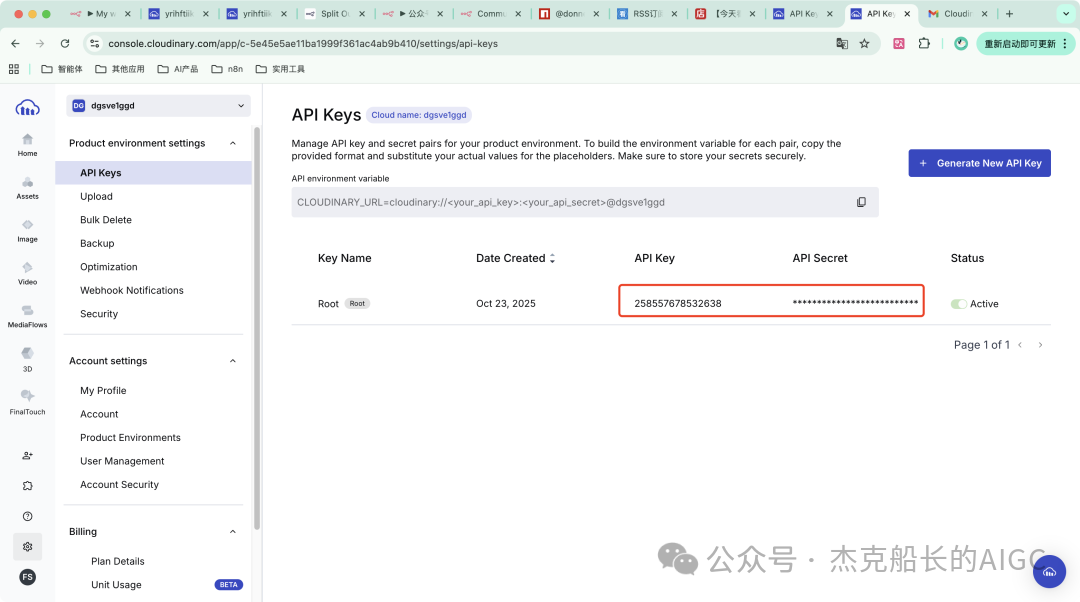Click the masked API Secret value
Screen dimensions: 1080x602
point(855,302)
